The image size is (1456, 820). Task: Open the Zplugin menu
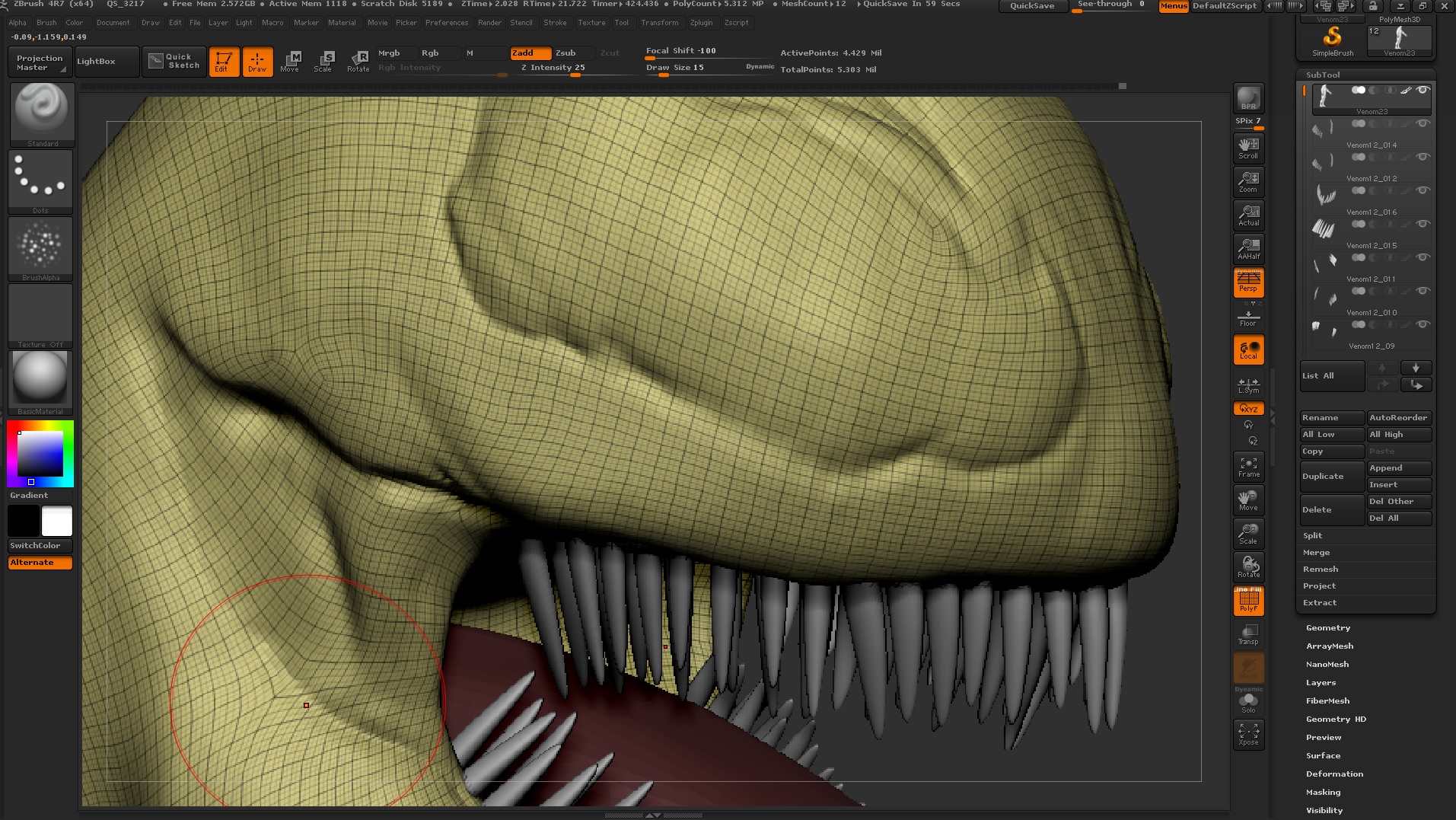click(x=701, y=23)
